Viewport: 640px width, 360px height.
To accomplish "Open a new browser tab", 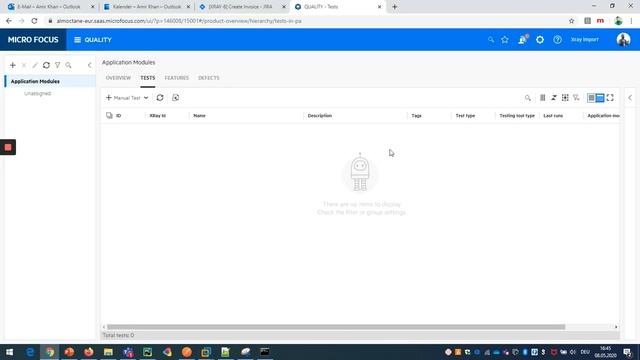I will point(394,7).
